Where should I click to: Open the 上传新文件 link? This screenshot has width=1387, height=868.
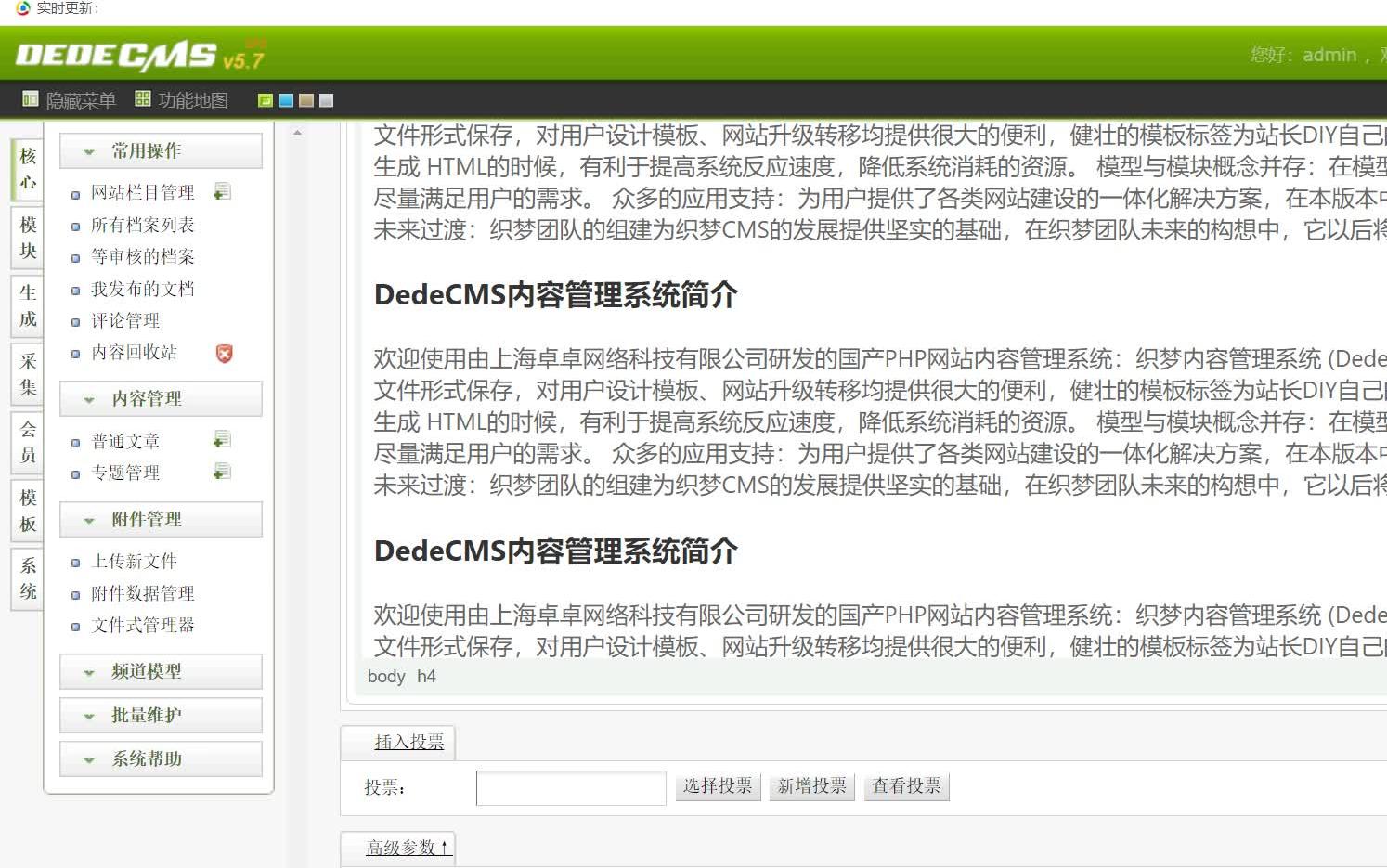coord(134,561)
